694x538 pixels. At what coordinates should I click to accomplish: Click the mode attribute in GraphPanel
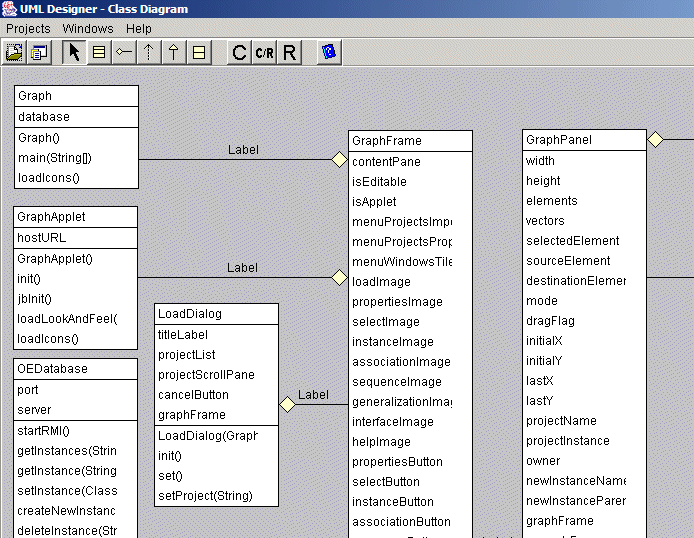click(542, 301)
